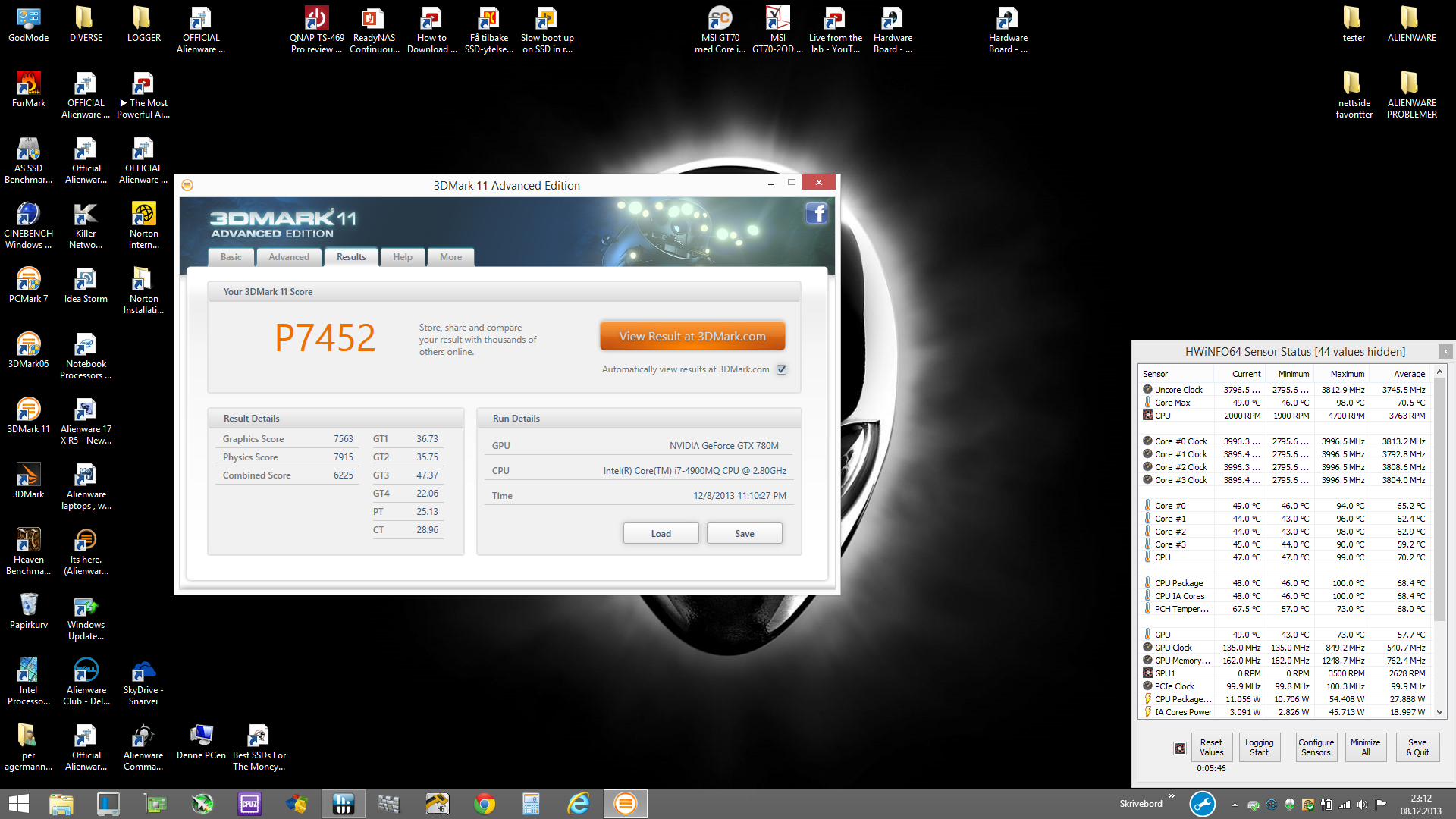
Task: Select the PCMark 7 desktop icon
Action: coord(29,284)
